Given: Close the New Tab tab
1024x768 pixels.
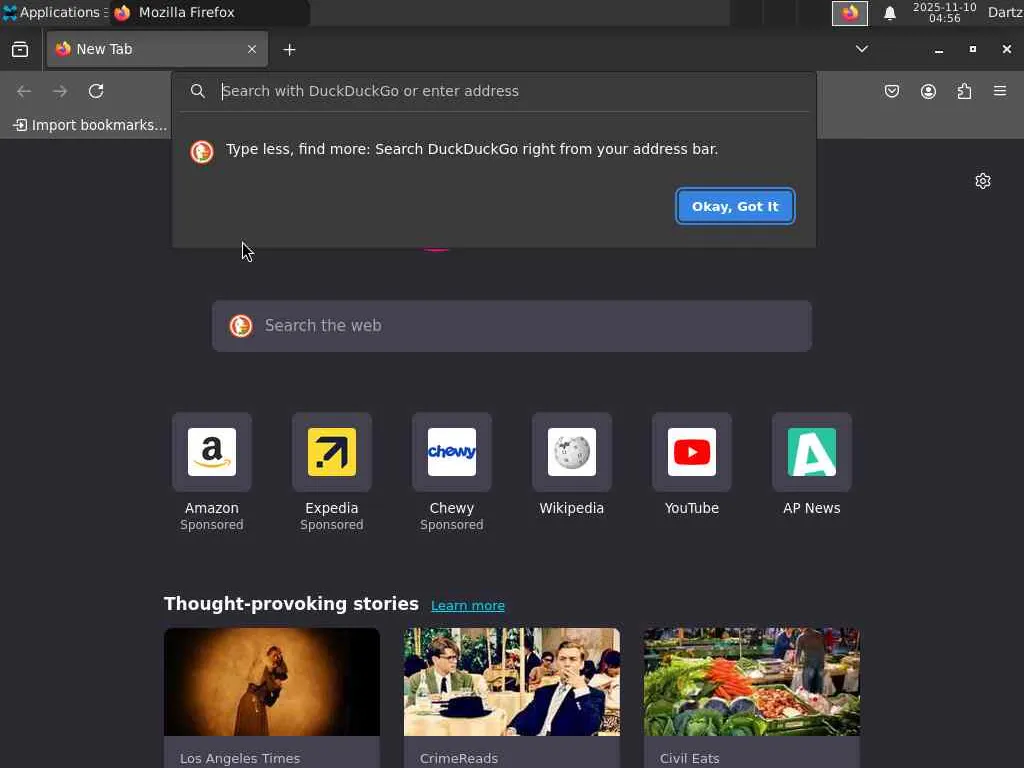Looking at the screenshot, I should tap(251, 49).
